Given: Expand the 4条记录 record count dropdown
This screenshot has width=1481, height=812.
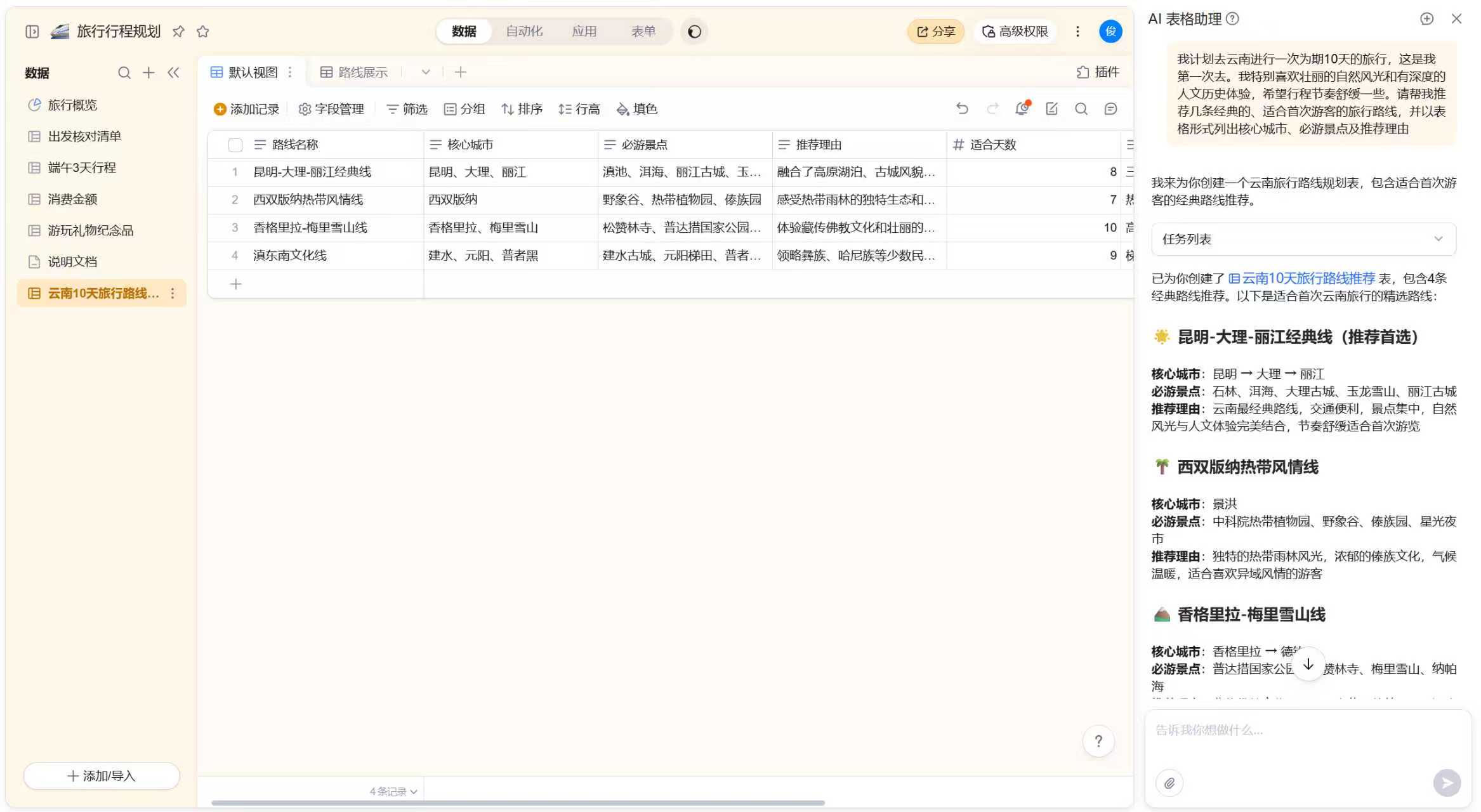Looking at the screenshot, I should [x=391, y=790].
